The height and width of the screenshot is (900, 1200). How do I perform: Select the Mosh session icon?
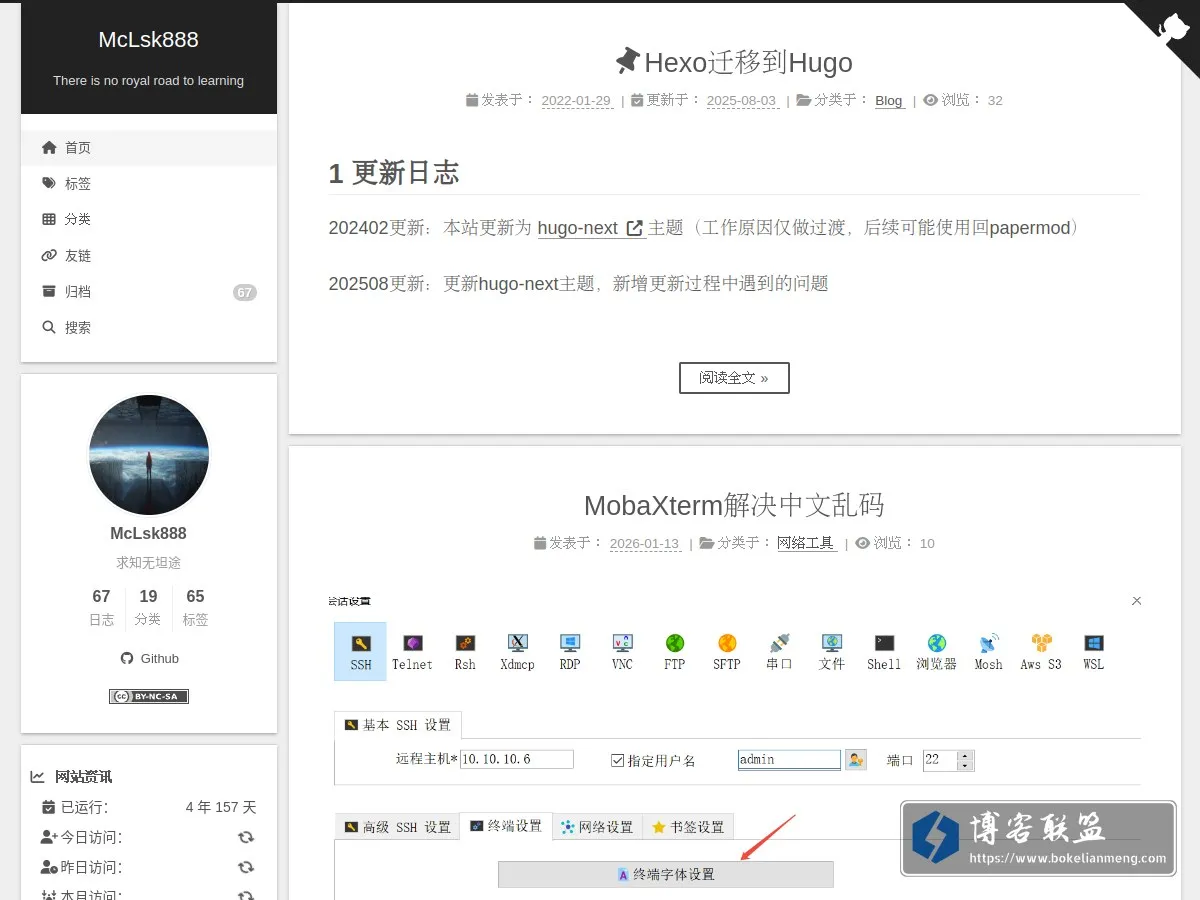point(988,652)
